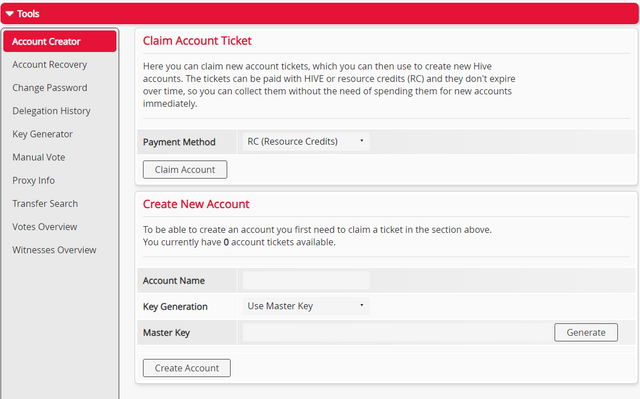The height and width of the screenshot is (399, 640).
Task: Open Manual Vote page
Action: (x=39, y=157)
